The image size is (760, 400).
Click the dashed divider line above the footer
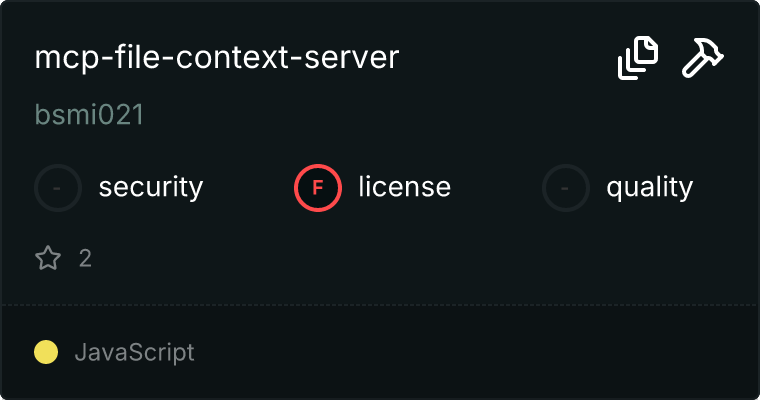[x=380, y=304]
